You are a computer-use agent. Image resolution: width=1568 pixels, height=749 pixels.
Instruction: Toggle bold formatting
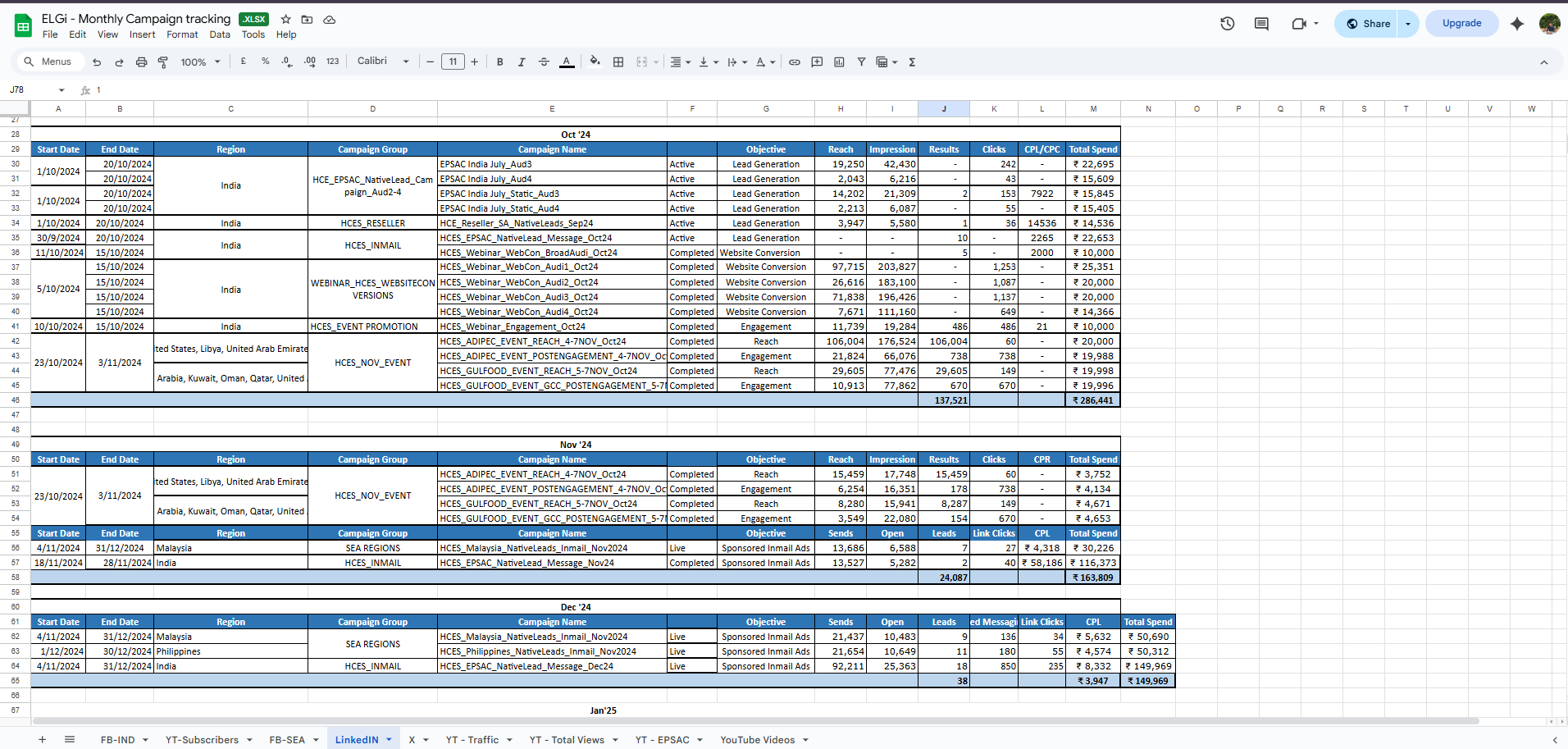coord(499,62)
